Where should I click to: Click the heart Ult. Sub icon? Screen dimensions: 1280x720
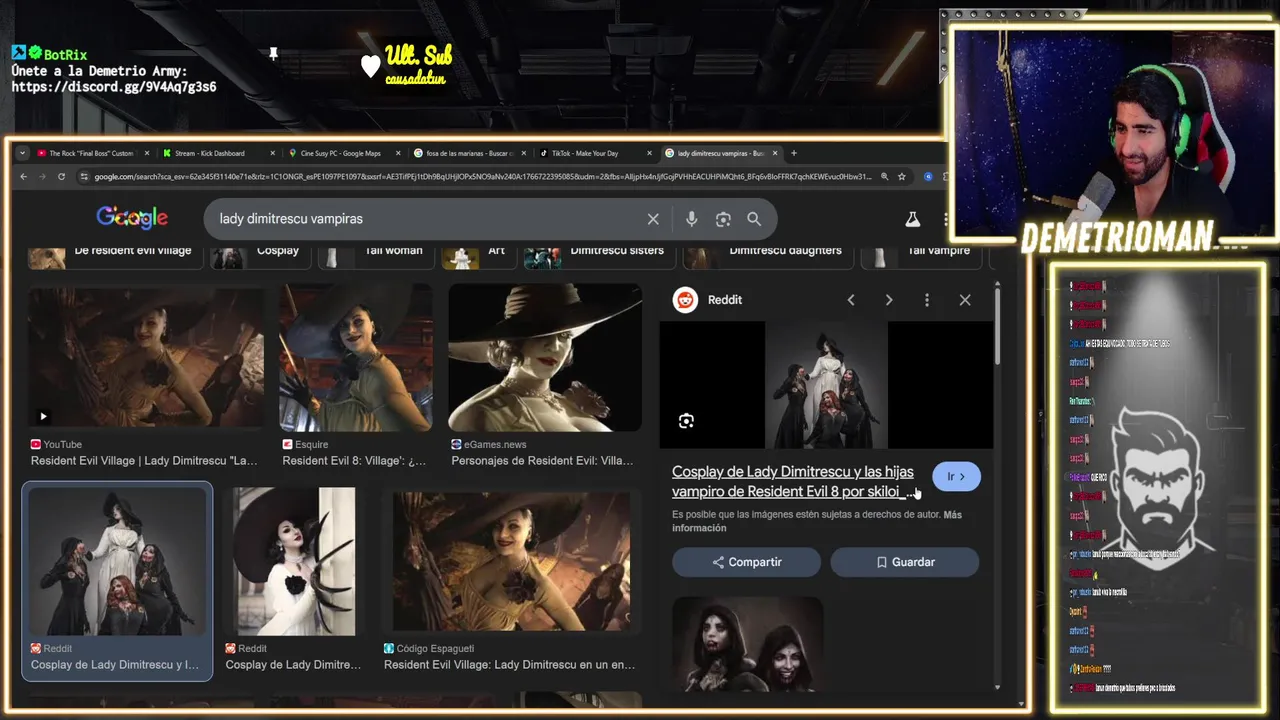point(371,66)
